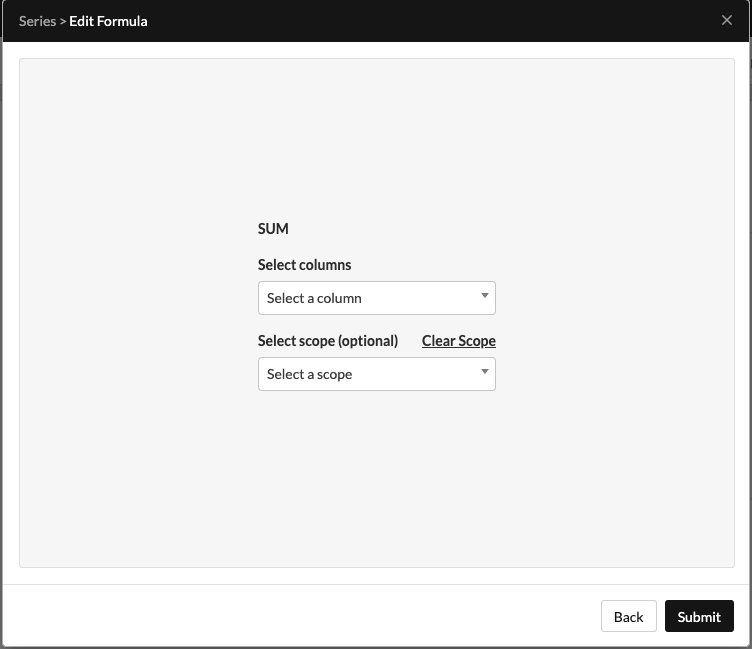Submit the formula

click(699, 616)
